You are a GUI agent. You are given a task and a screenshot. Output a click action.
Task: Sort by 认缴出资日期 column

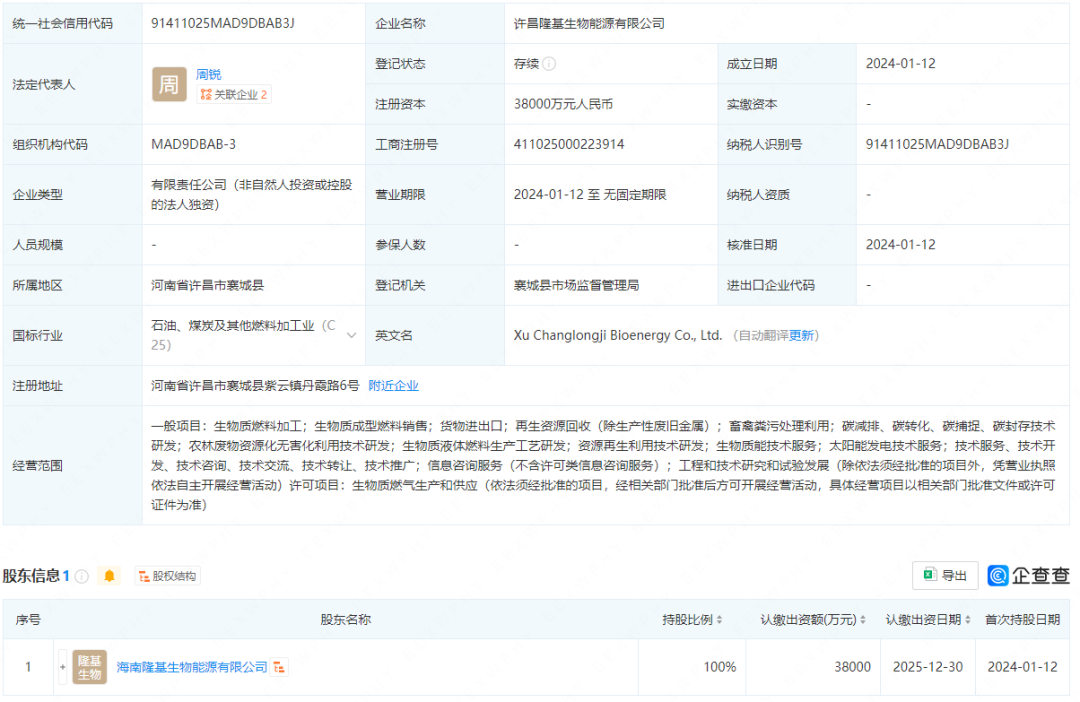(927, 620)
